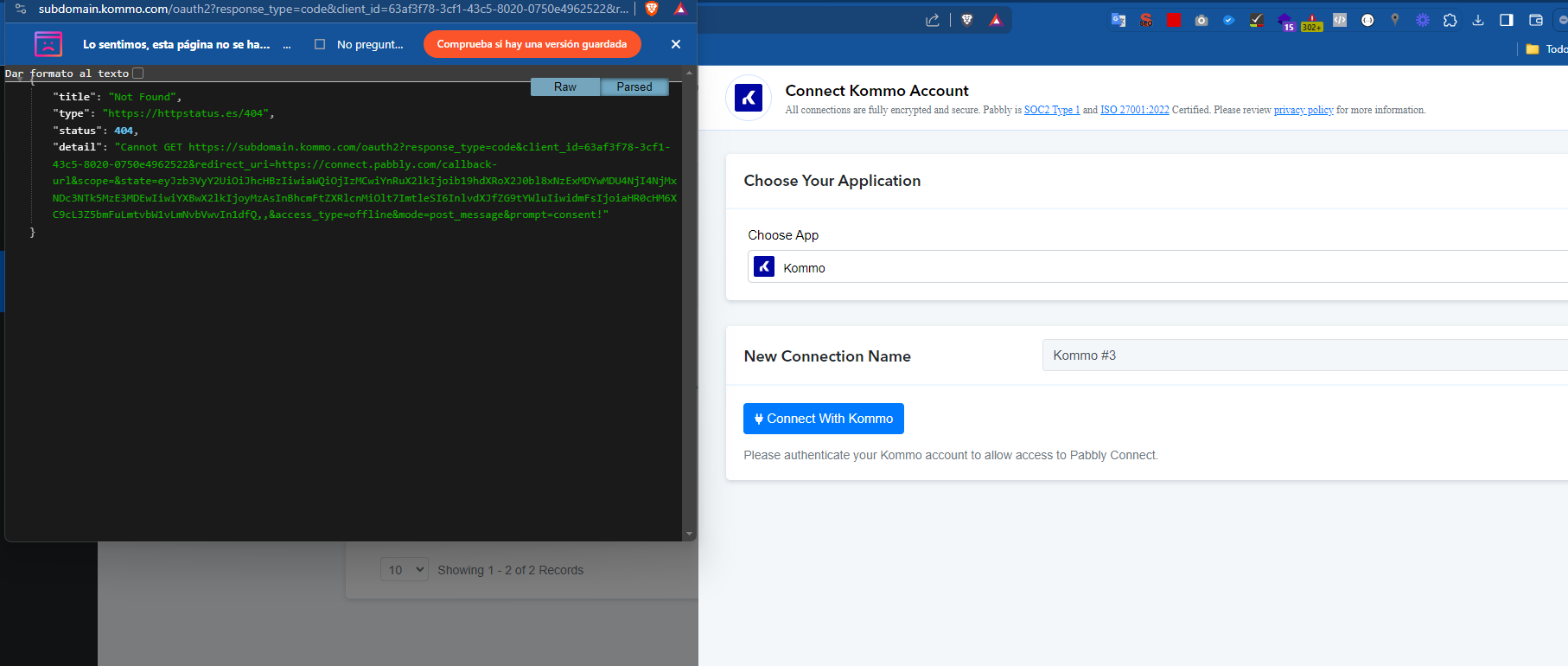This screenshot has width=1568, height=666.
Task: Open the SEO extension icon
Action: tap(1146, 20)
